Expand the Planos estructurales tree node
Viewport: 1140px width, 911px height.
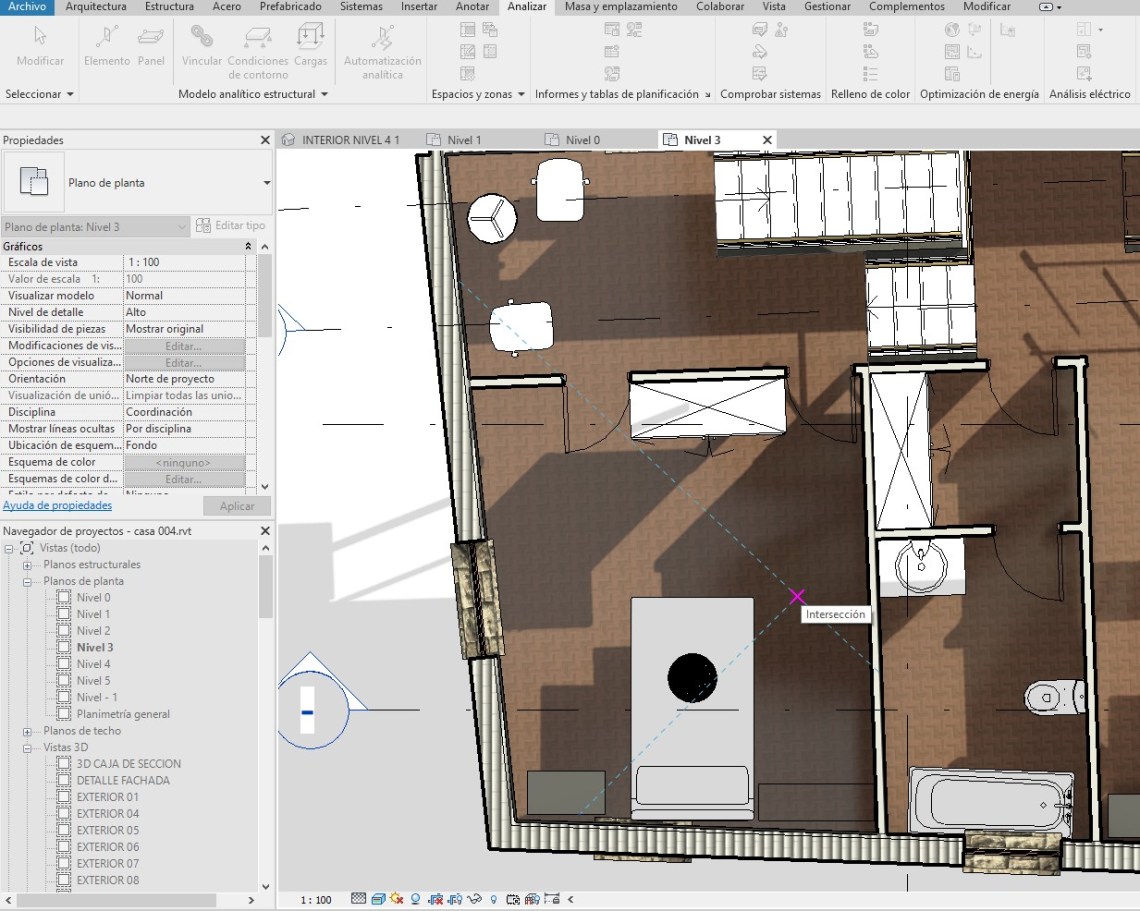[27, 565]
